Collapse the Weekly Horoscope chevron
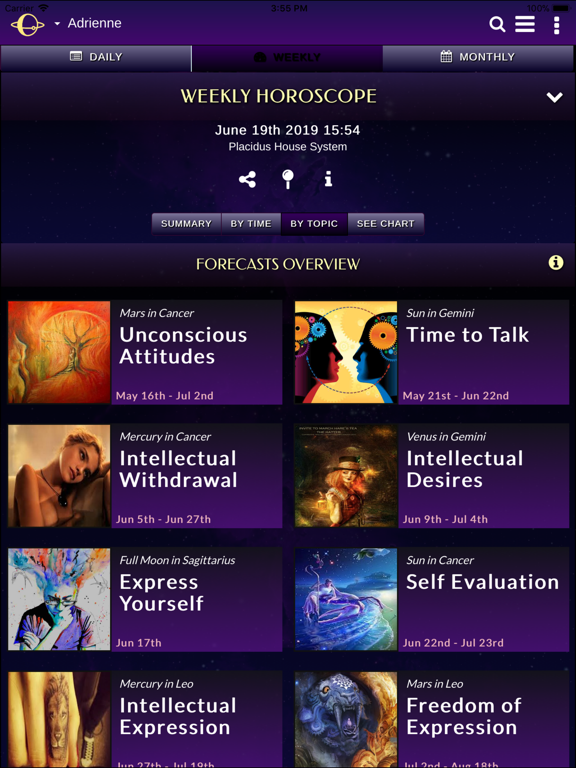 click(x=554, y=97)
